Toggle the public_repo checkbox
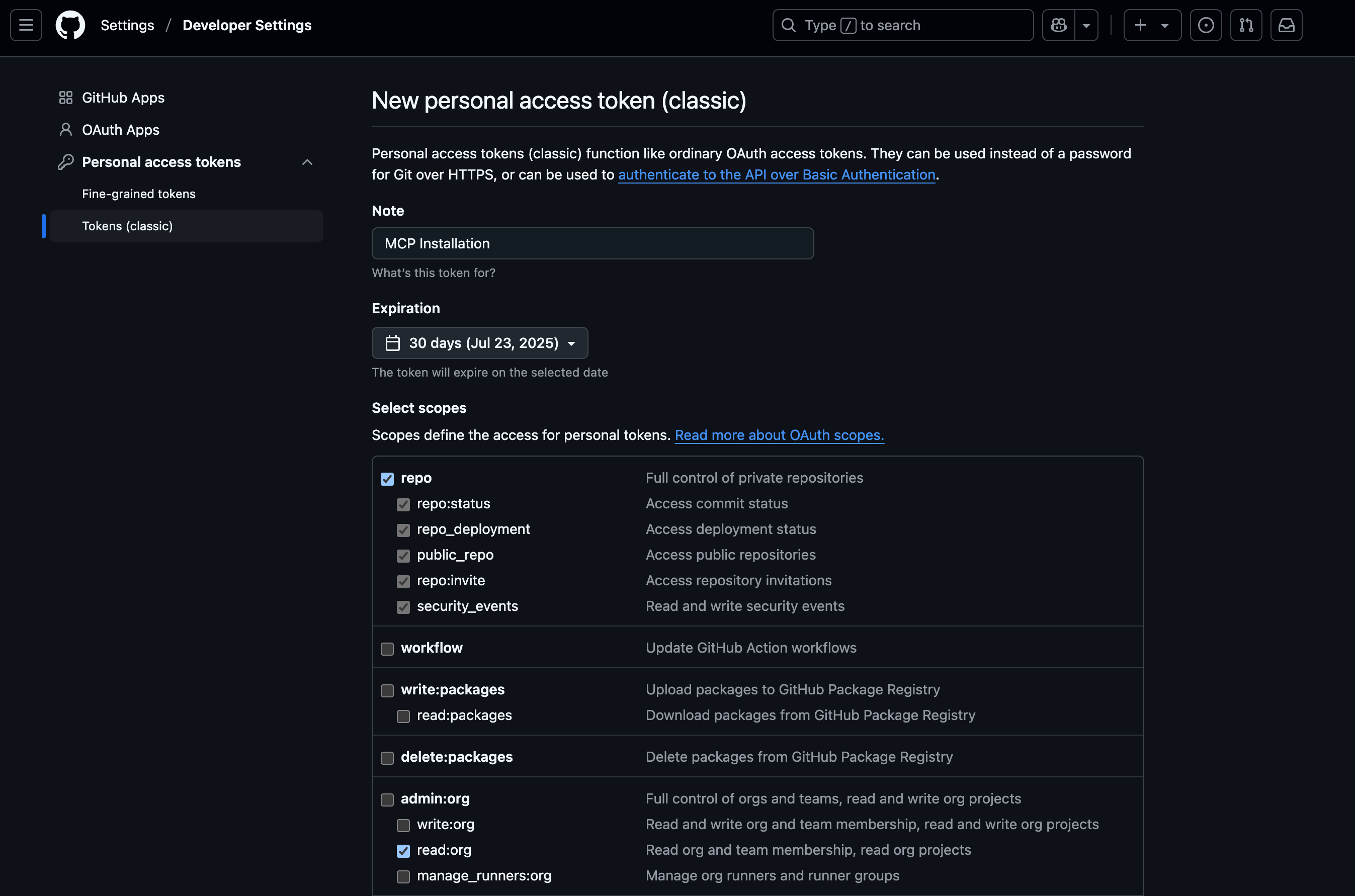1355x896 pixels. [403, 556]
